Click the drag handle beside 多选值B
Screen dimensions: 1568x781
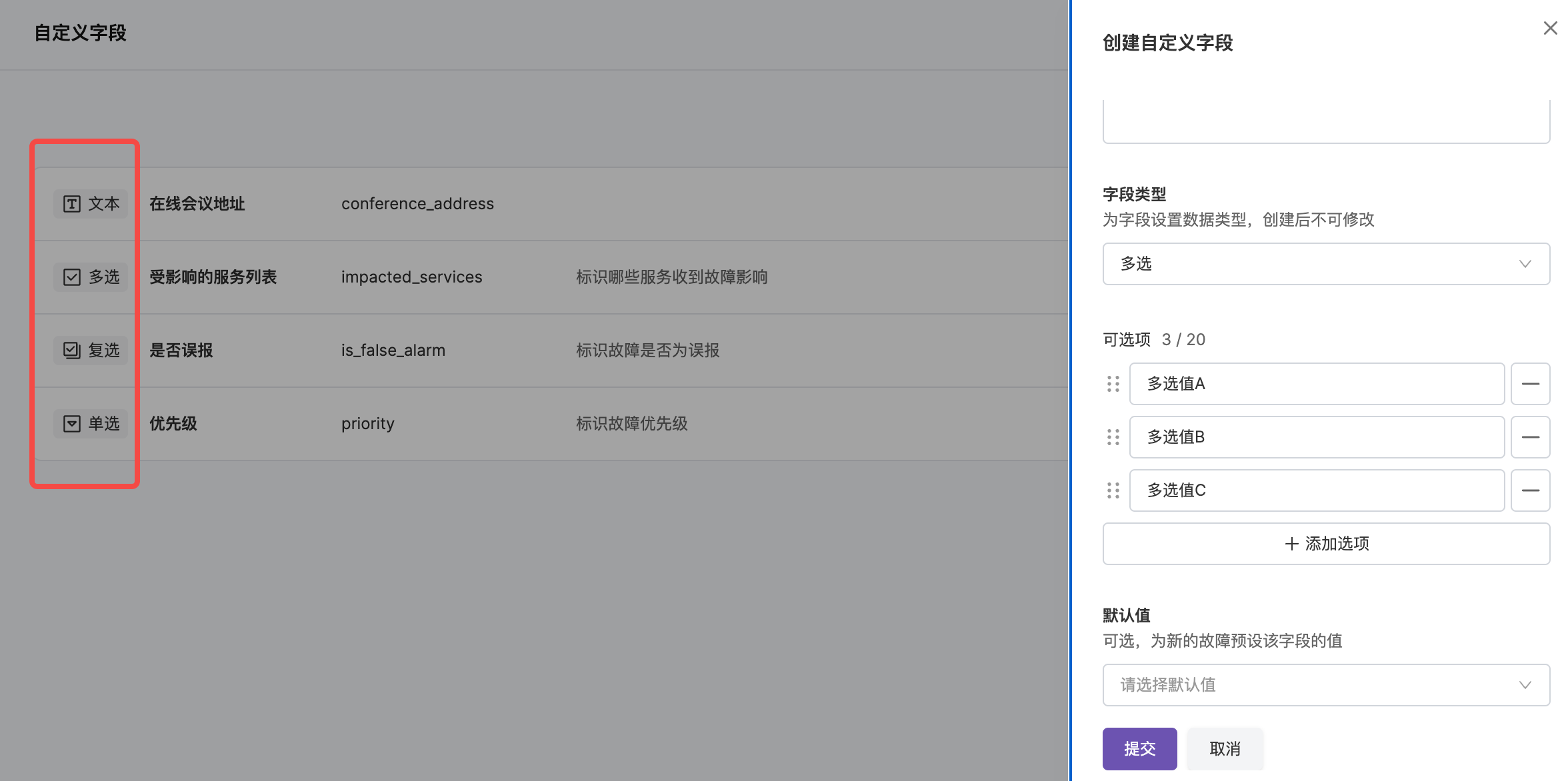tap(1112, 436)
